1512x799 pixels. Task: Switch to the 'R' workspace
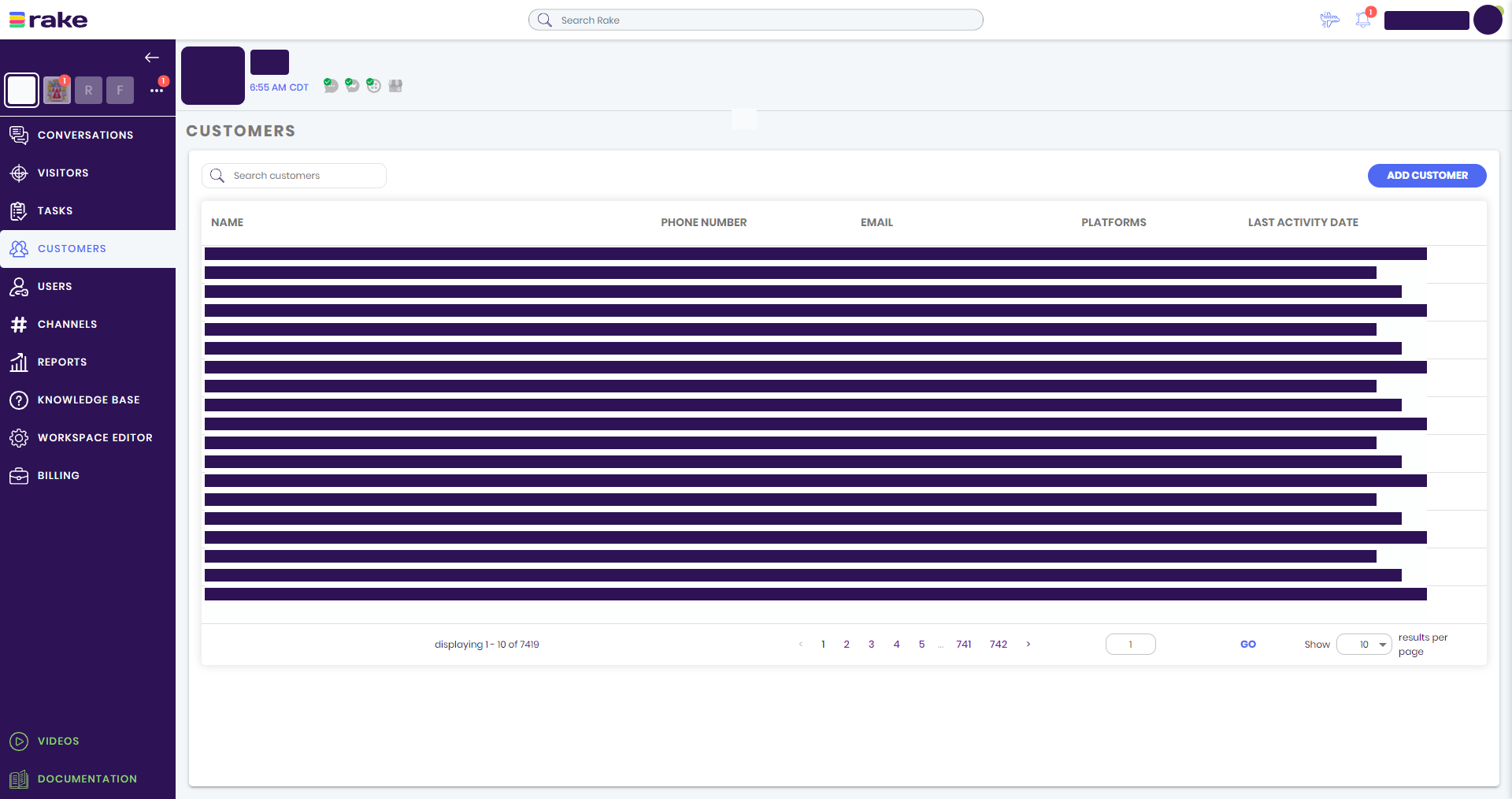[x=88, y=90]
